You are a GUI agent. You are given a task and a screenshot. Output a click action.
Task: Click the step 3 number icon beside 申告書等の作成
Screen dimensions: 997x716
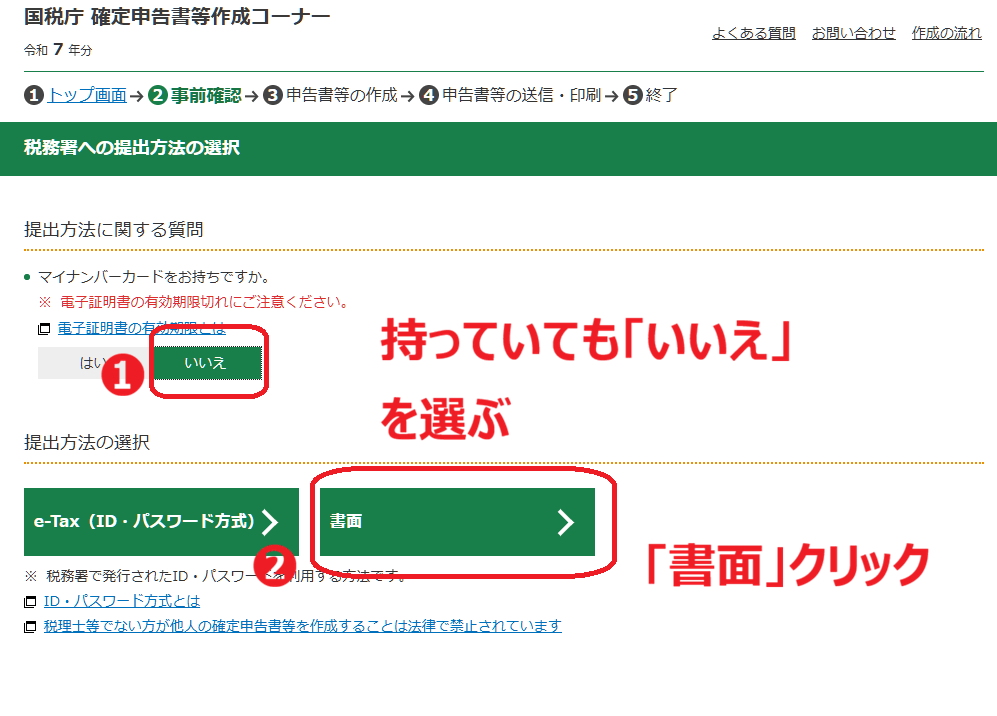(273, 96)
